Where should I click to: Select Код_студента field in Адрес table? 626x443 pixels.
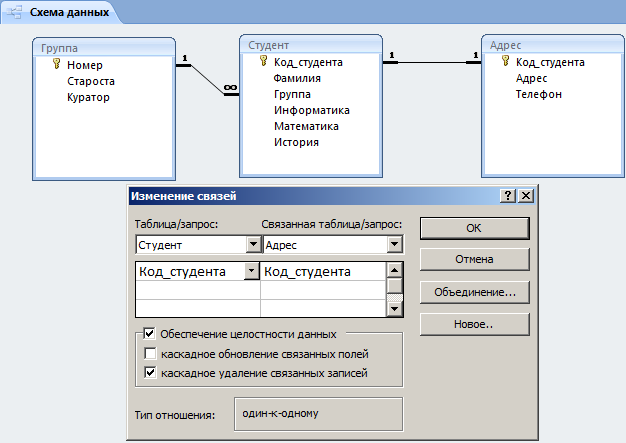click(x=550, y=62)
